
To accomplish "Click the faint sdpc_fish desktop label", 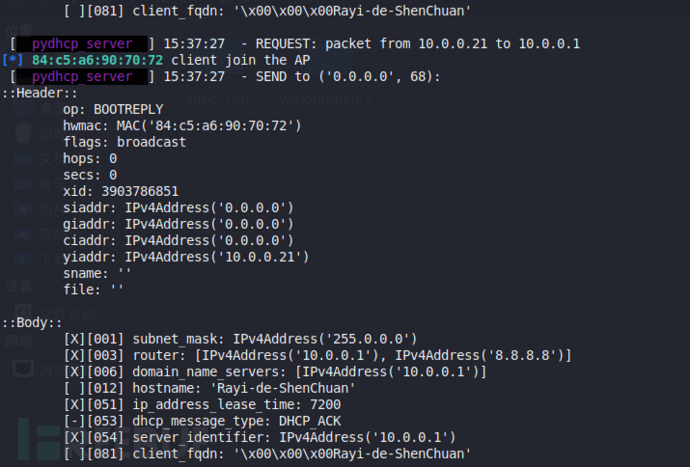I will coord(218,99).
